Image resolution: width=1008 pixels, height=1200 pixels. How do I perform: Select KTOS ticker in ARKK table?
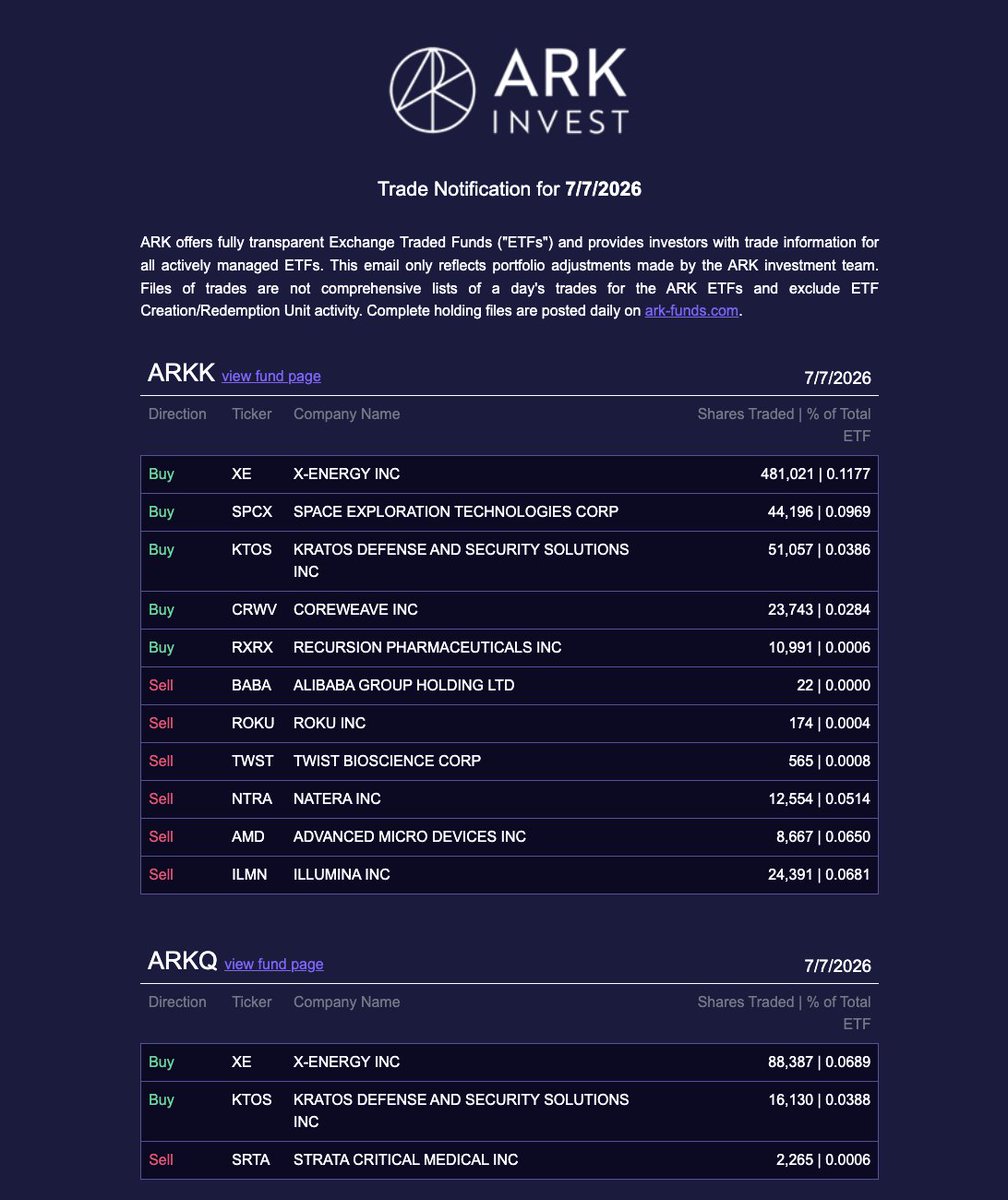click(251, 550)
